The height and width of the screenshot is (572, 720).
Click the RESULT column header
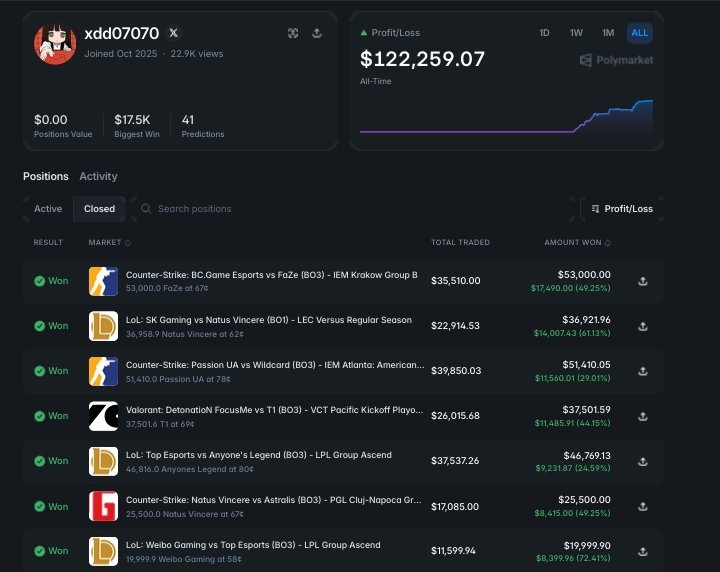pyautogui.click(x=48, y=242)
